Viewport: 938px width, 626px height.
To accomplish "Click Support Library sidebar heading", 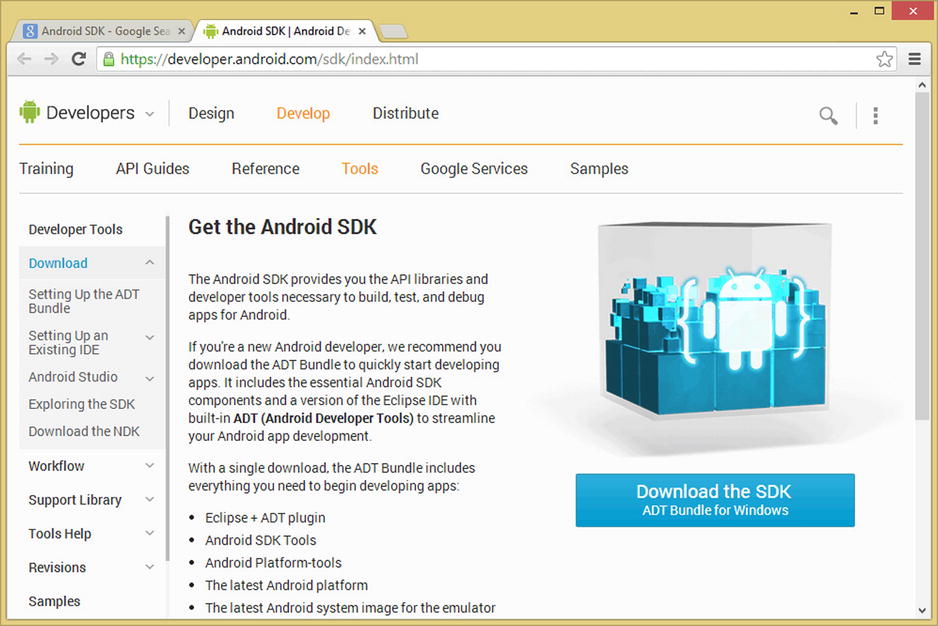I will coord(75,500).
